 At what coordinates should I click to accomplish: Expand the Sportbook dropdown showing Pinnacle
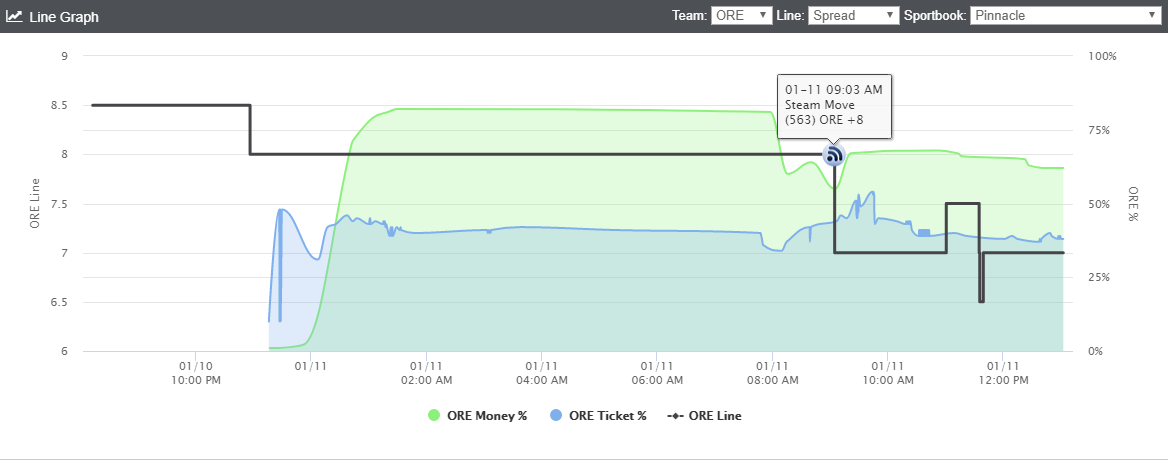point(1064,16)
